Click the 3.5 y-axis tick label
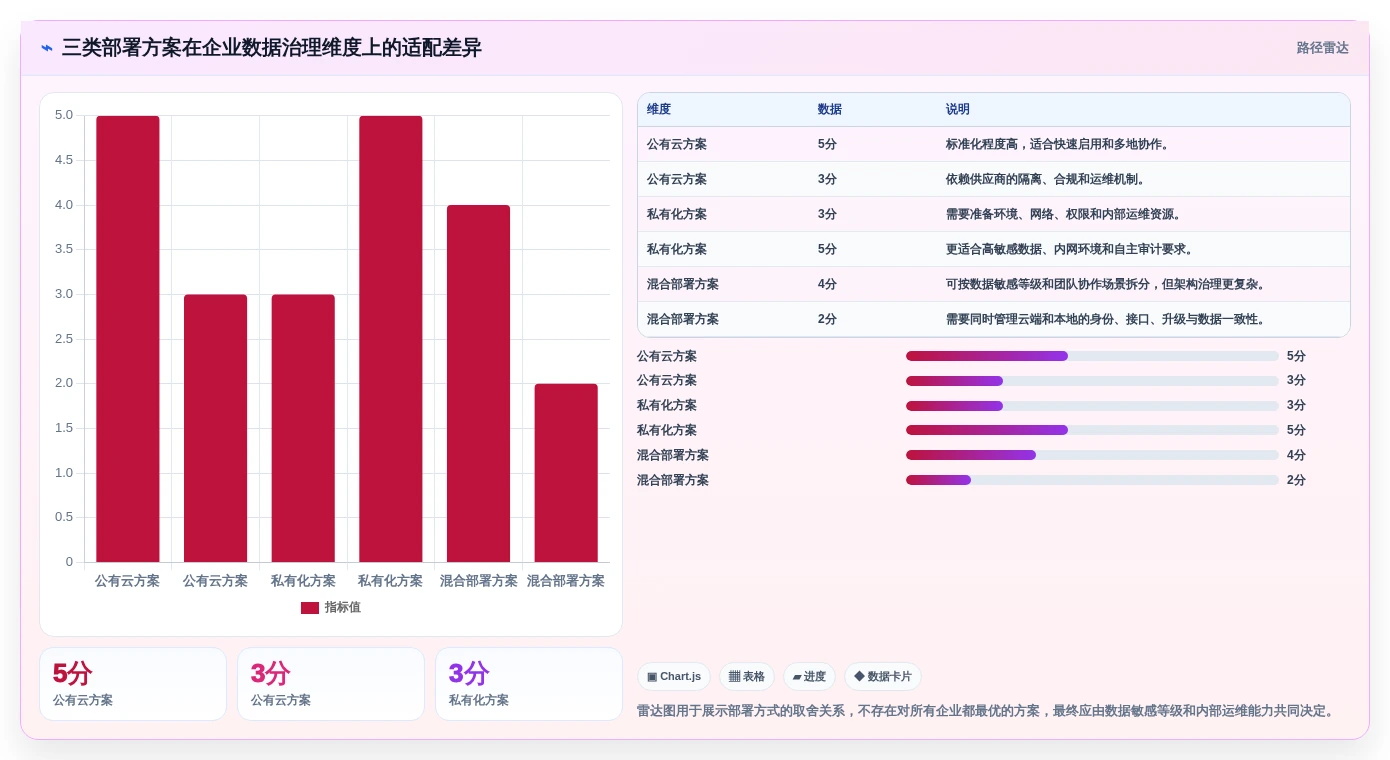The image size is (1390, 760). (64, 249)
